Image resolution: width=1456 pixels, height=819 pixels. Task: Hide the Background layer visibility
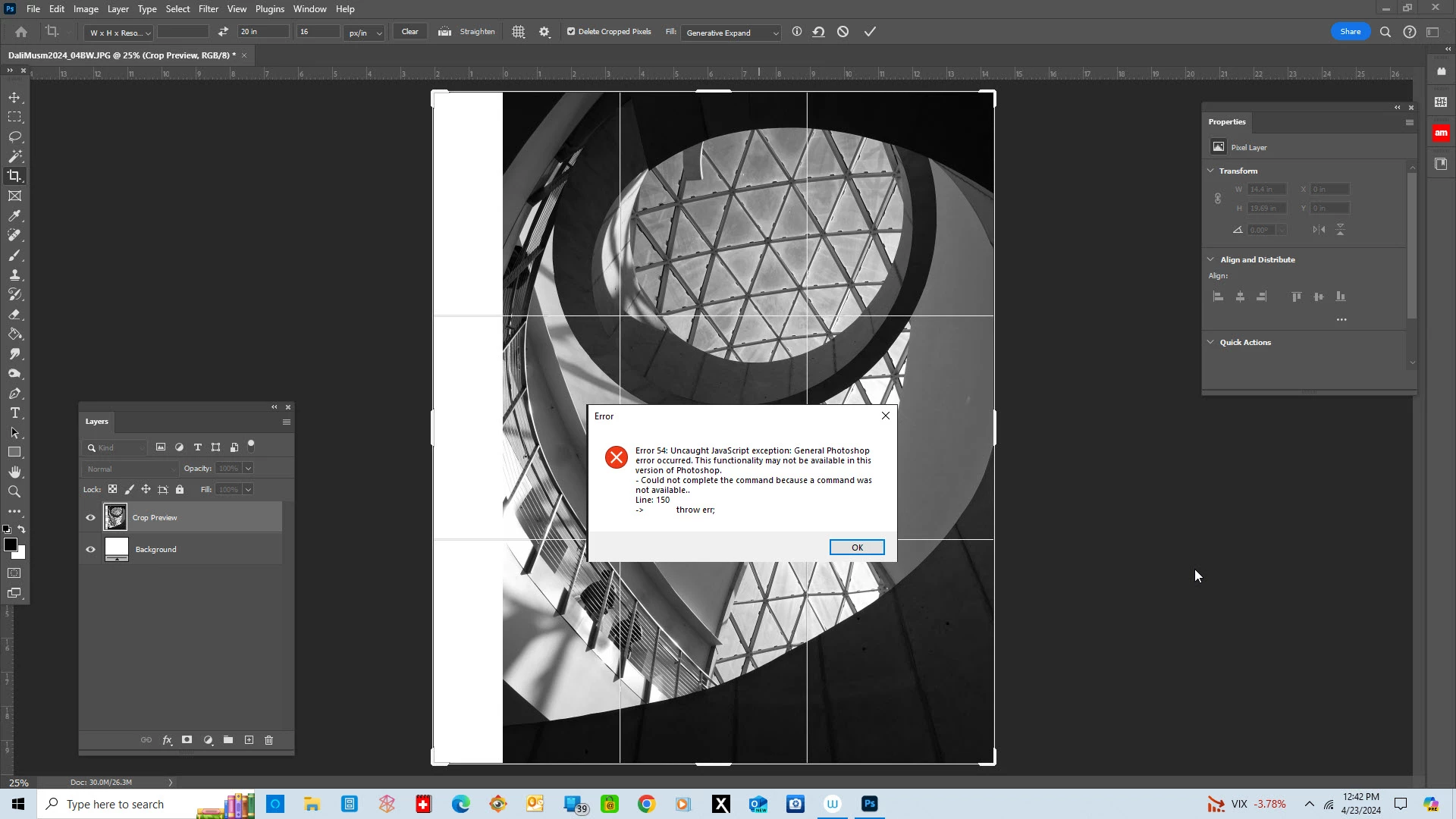tap(90, 550)
